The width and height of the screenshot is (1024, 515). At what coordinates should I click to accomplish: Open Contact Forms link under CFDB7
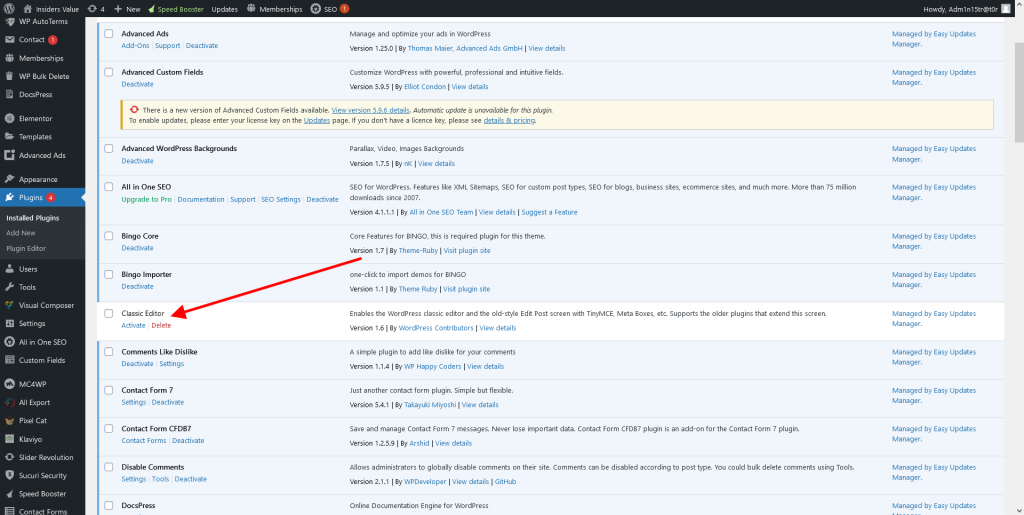(144, 441)
